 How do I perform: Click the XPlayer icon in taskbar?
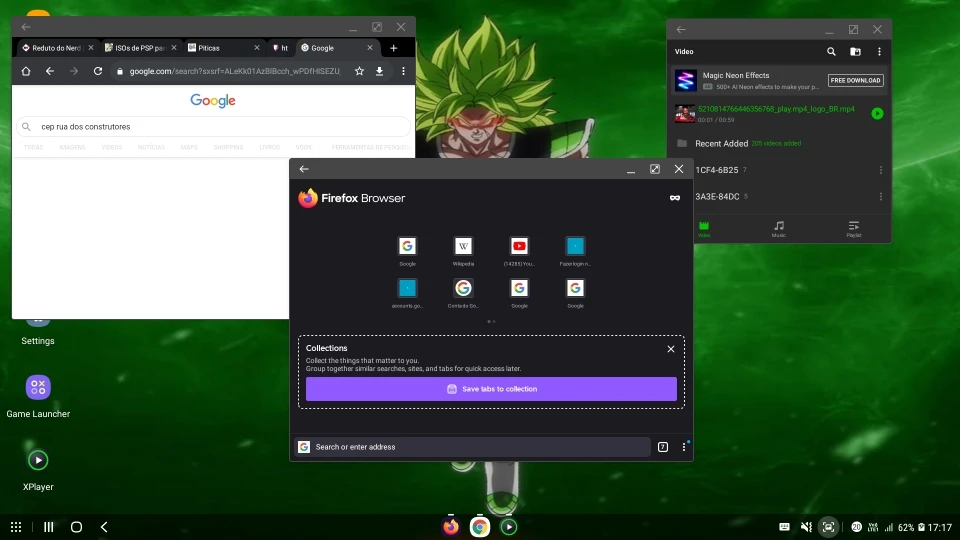click(x=509, y=527)
